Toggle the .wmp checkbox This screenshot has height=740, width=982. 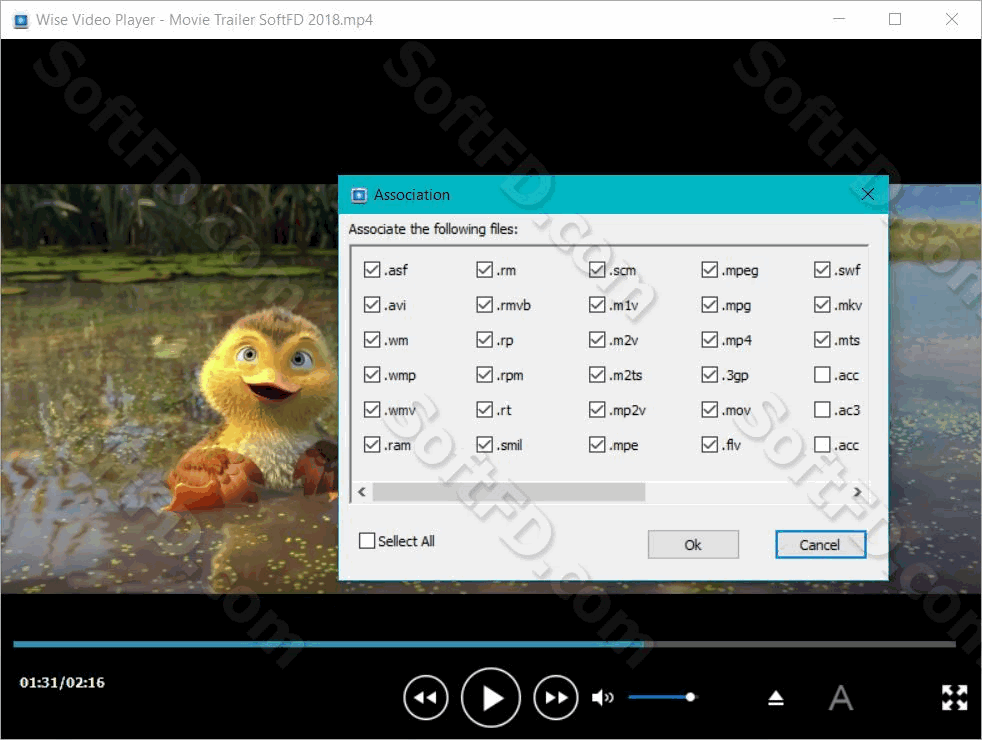coord(372,375)
